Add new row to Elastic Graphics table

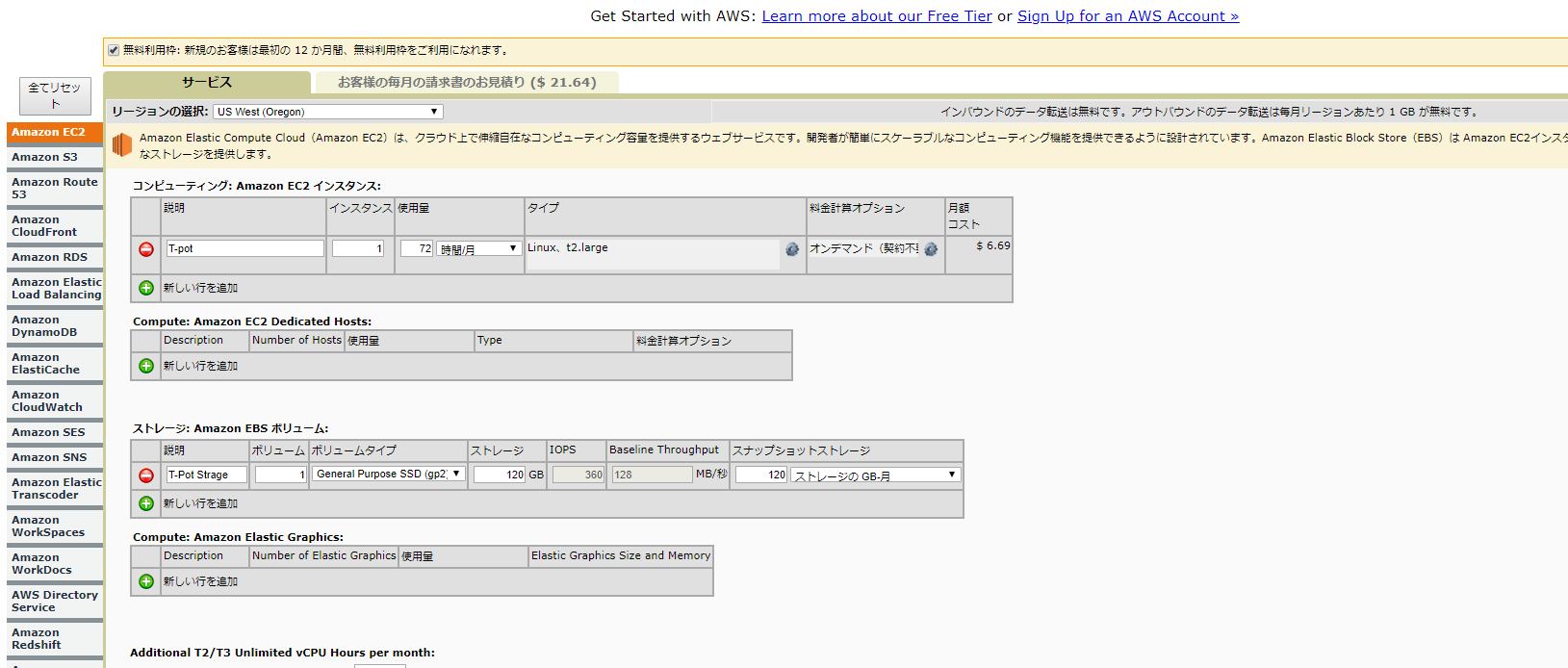click(146, 581)
